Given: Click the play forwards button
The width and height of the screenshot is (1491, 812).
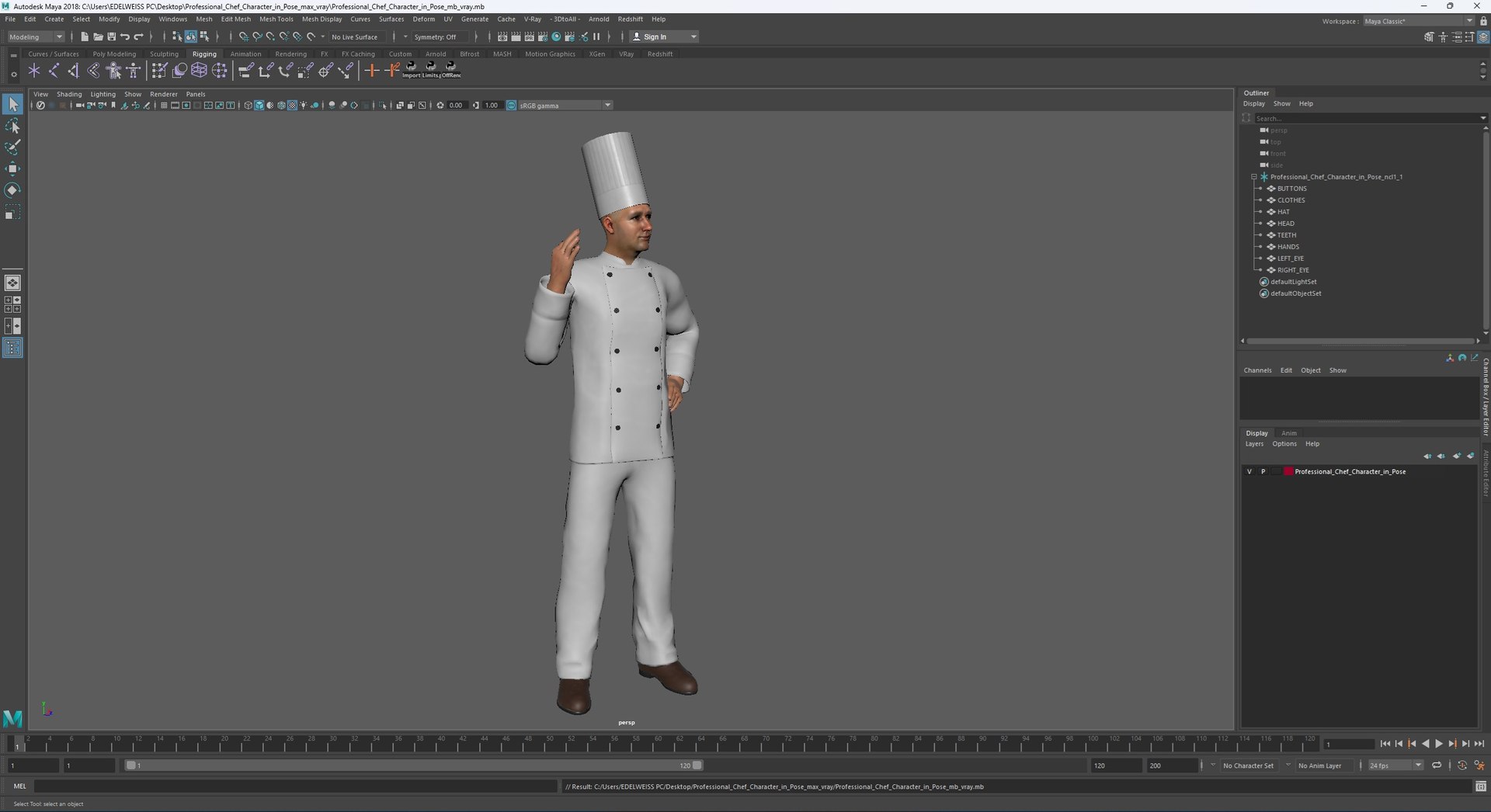Looking at the screenshot, I should point(1439,744).
